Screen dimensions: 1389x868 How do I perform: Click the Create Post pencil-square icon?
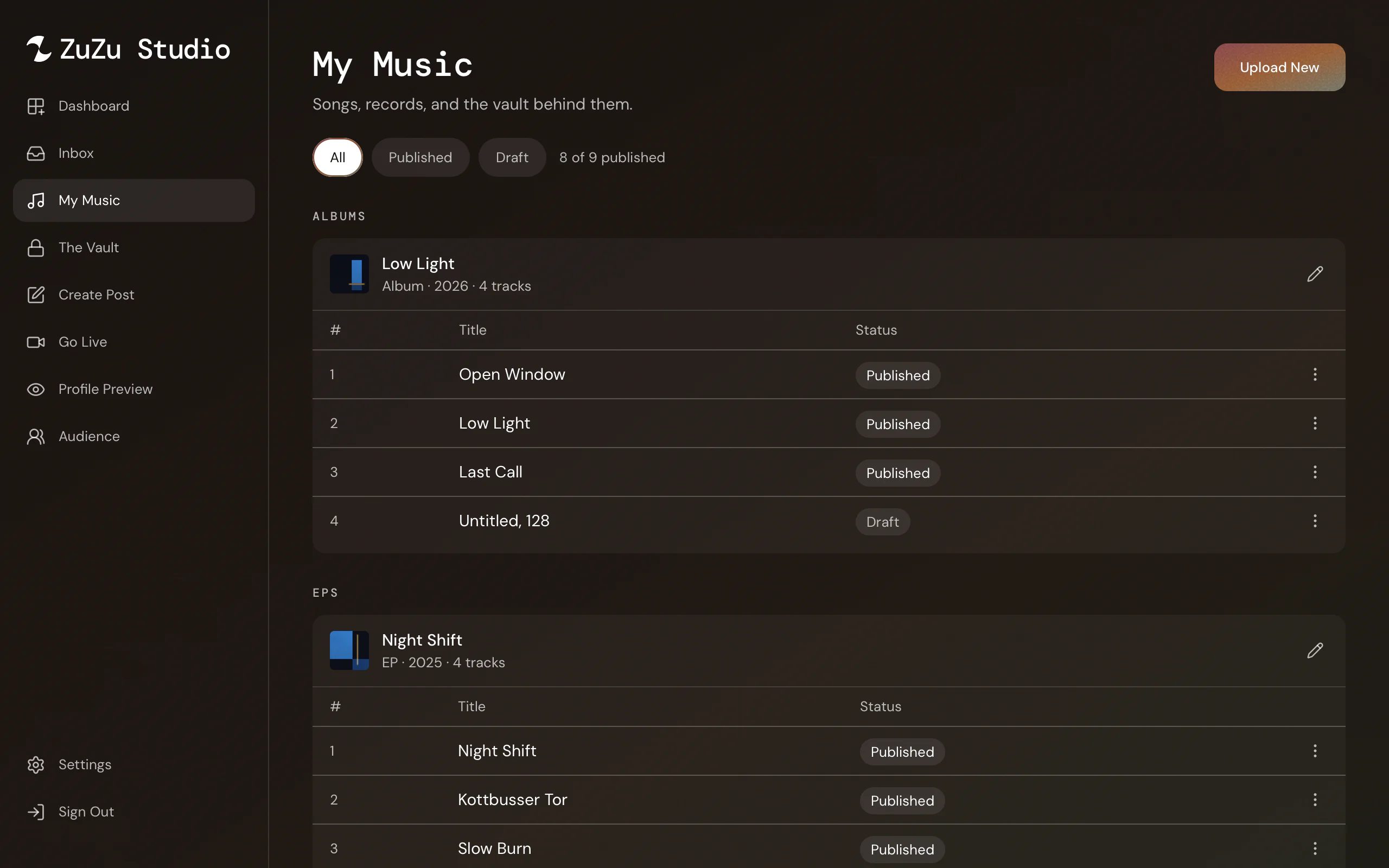36,295
